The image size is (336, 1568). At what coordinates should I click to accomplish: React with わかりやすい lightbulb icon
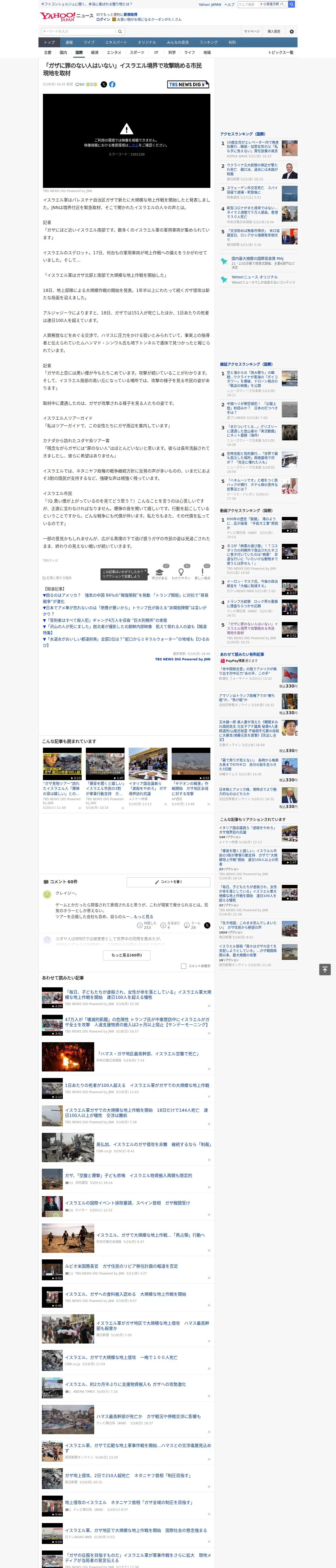181,572
